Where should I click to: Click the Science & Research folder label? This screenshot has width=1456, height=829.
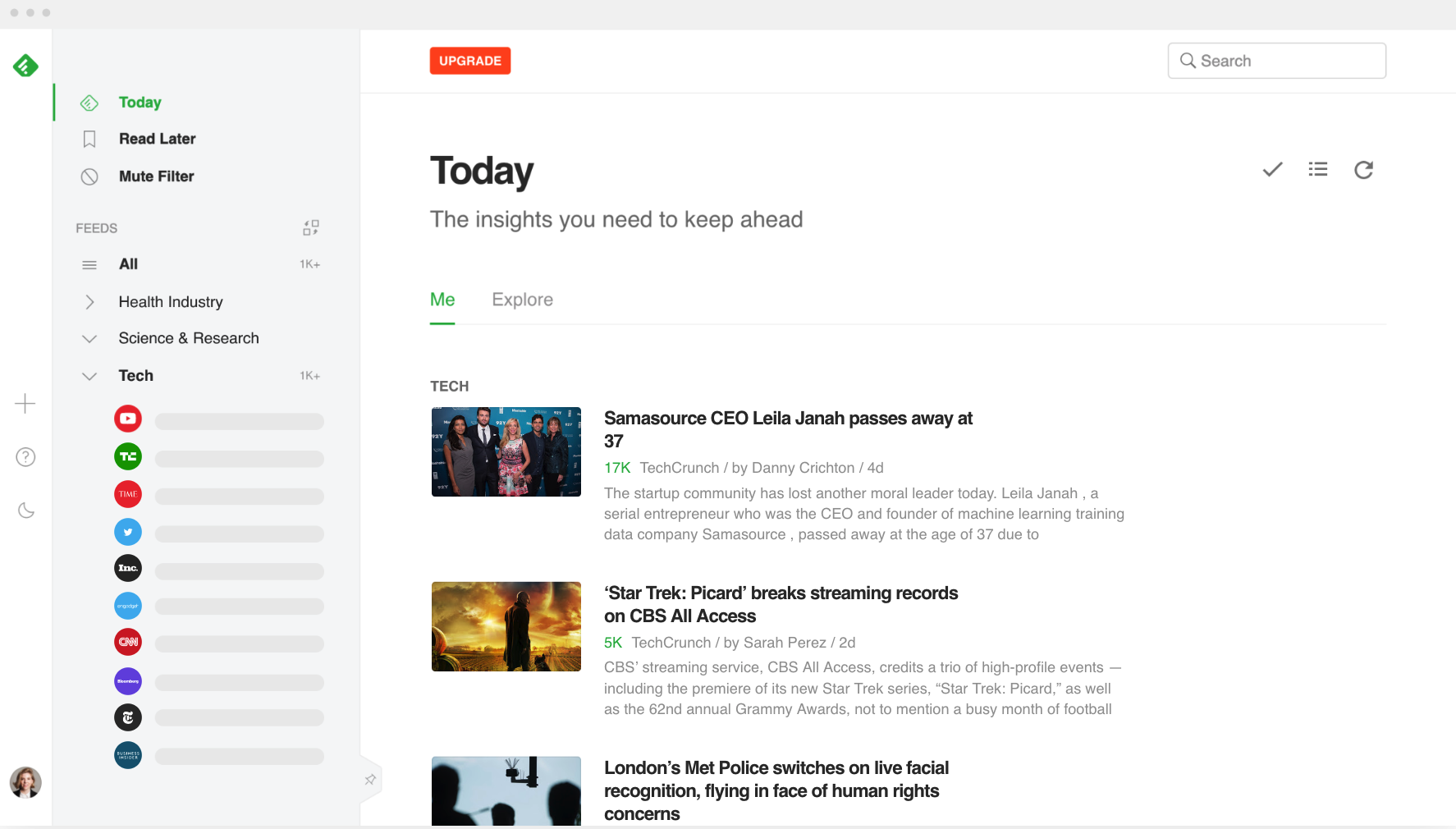point(189,338)
